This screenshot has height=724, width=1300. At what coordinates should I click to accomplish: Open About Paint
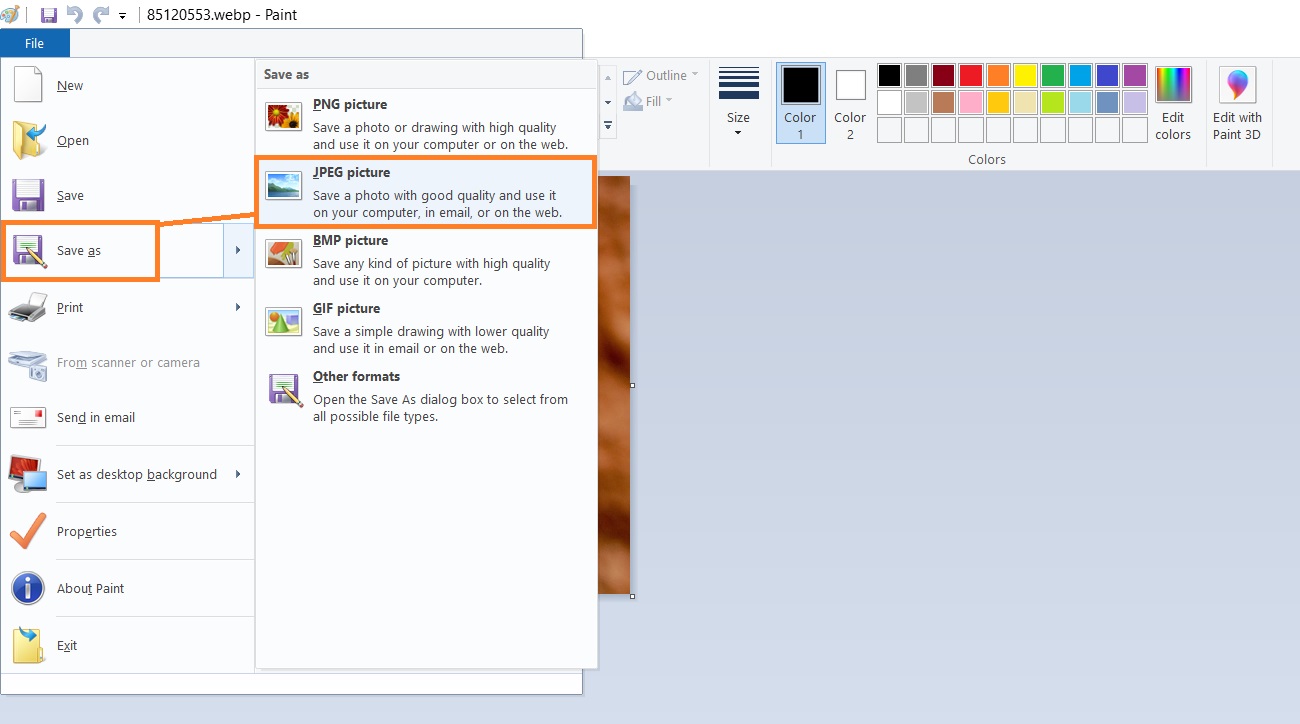pos(90,589)
